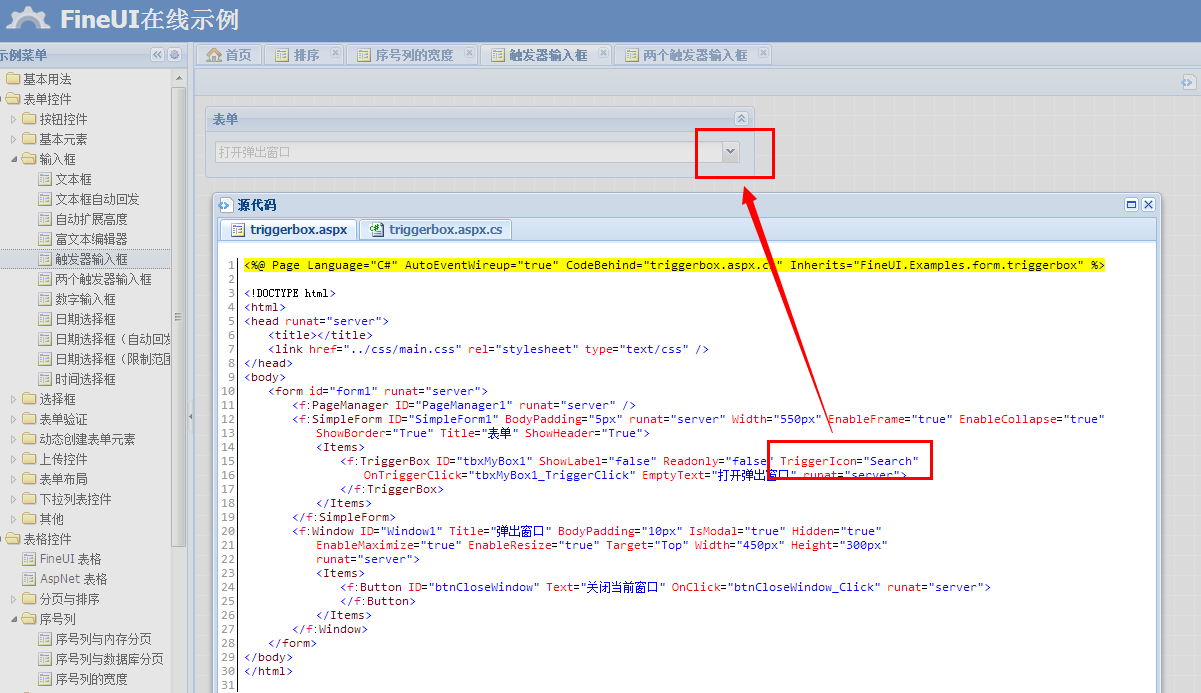
Task: Switch to the 两个触发器输入框 tab
Action: point(694,55)
